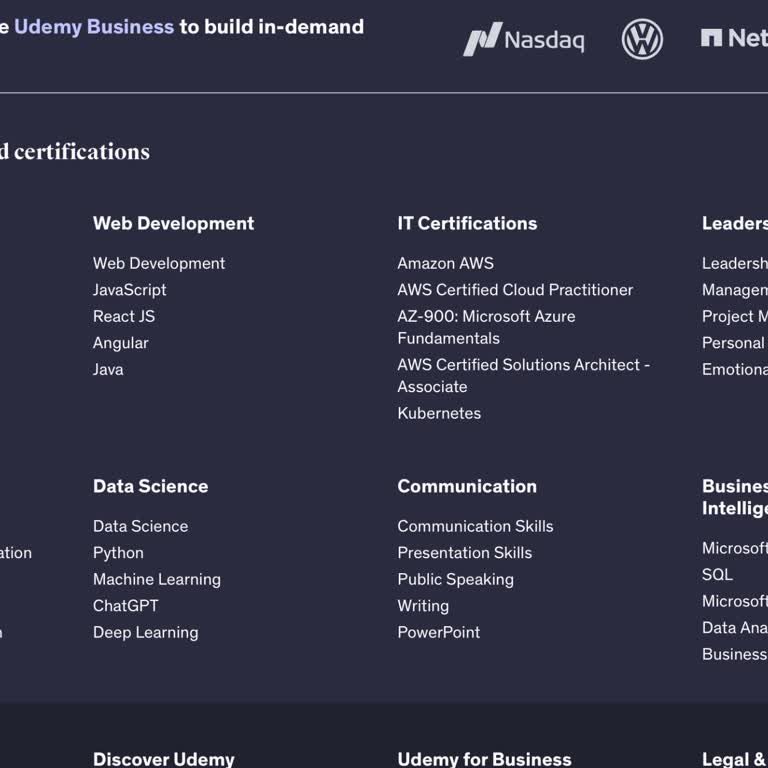Select AWS Certified Cloud Practitioner
This screenshot has height=768, width=768.
(x=515, y=290)
